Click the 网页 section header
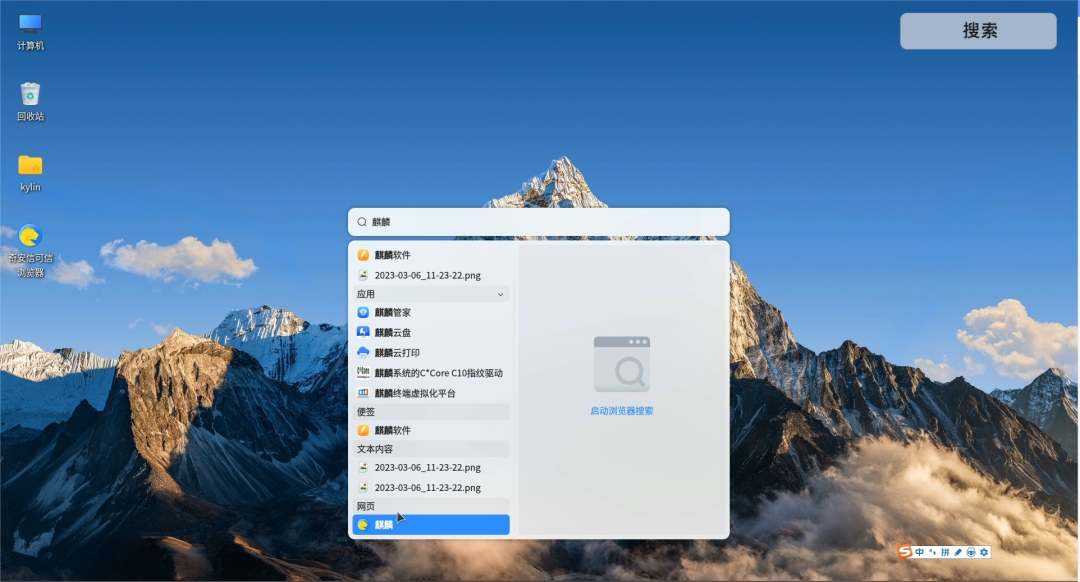This screenshot has height=582, width=1080. (431, 506)
